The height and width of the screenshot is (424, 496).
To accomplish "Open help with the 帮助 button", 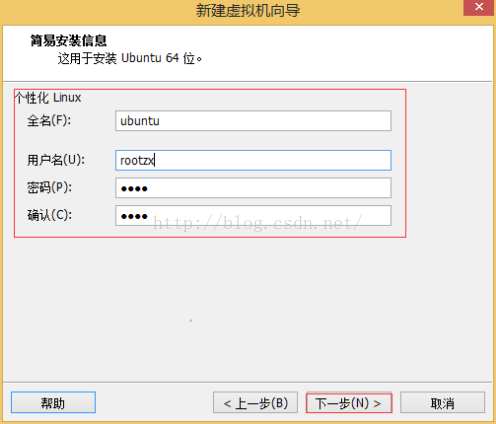I will click(53, 403).
